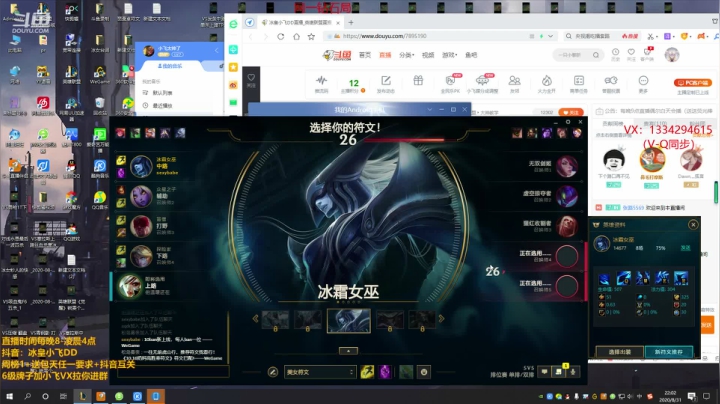Click the left gold button in hero info panel

619,352
